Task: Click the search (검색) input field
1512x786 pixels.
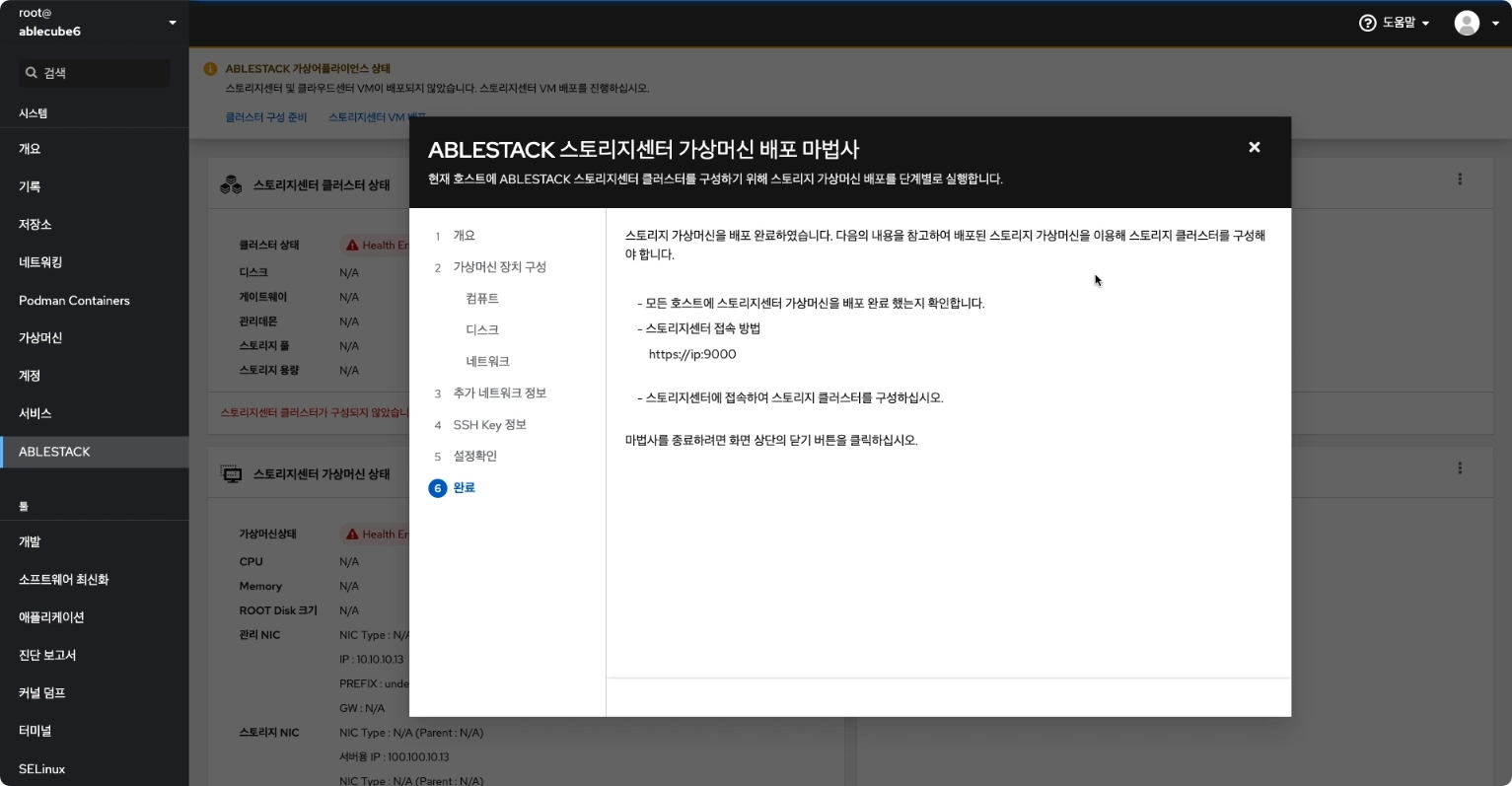Action: click(x=95, y=73)
